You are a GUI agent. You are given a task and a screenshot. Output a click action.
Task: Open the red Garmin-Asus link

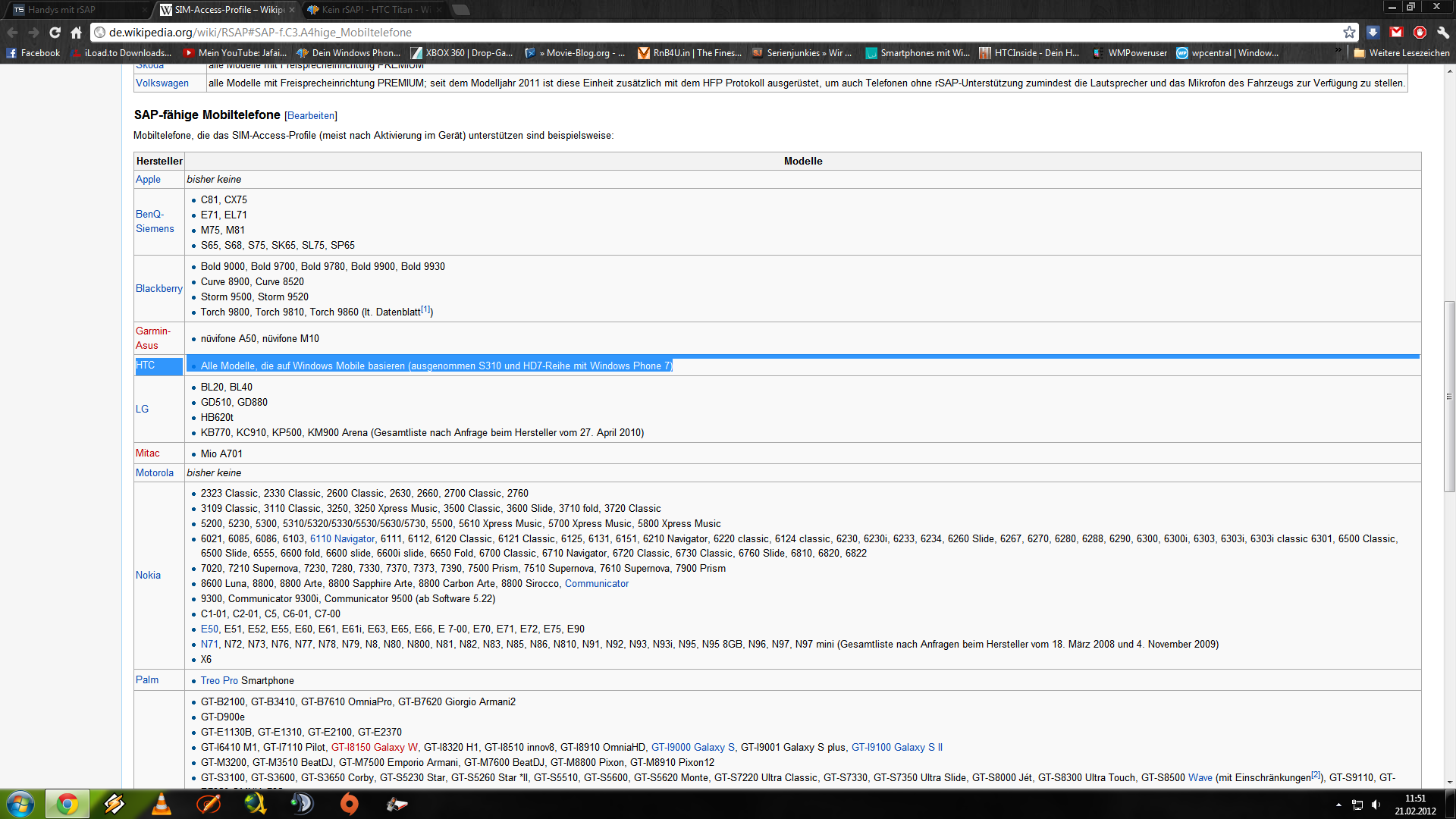click(153, 338)
